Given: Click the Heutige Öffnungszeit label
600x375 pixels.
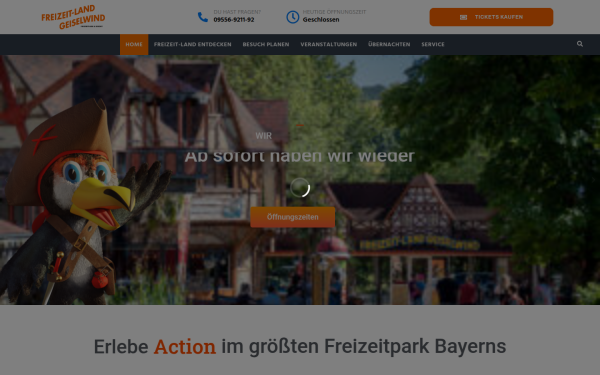Looking at the screenshot, I should coord(334,12).
